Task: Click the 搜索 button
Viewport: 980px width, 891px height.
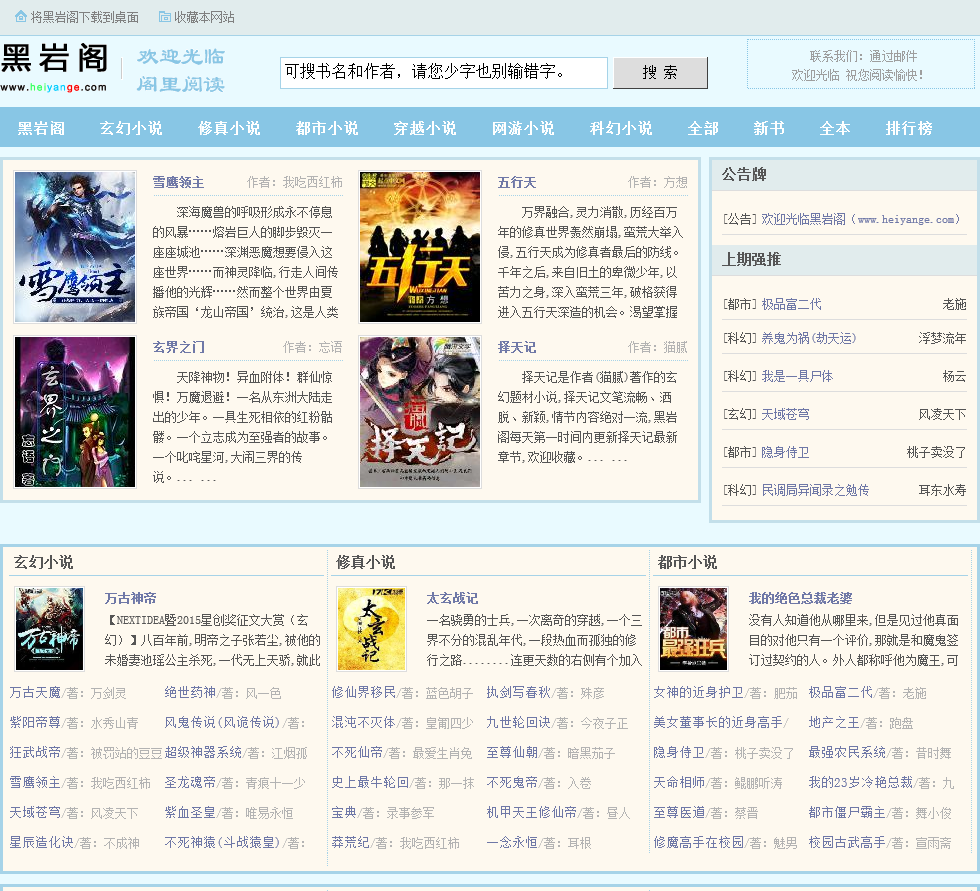Action: click(x=660, y=72)
